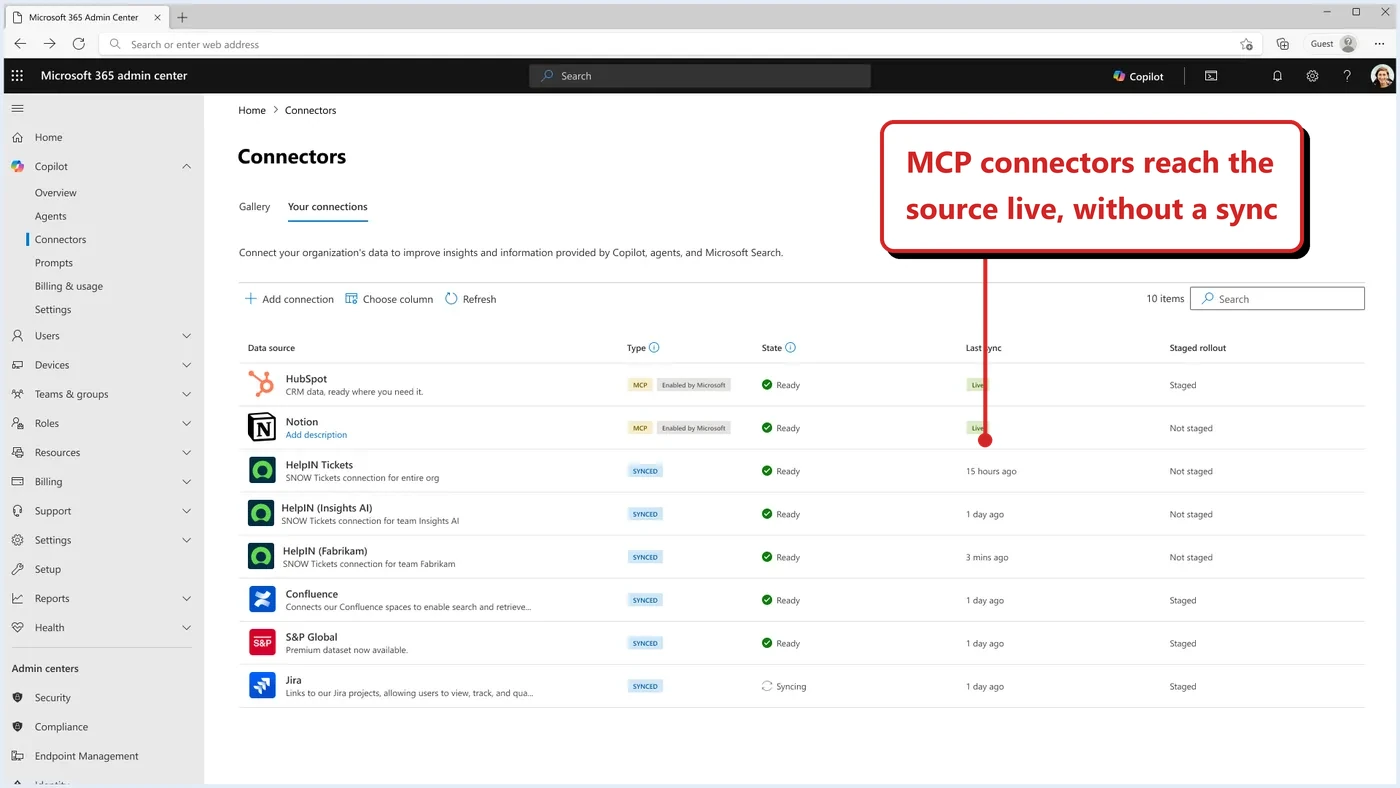Open the notifications bell

tap(1277, 76)
